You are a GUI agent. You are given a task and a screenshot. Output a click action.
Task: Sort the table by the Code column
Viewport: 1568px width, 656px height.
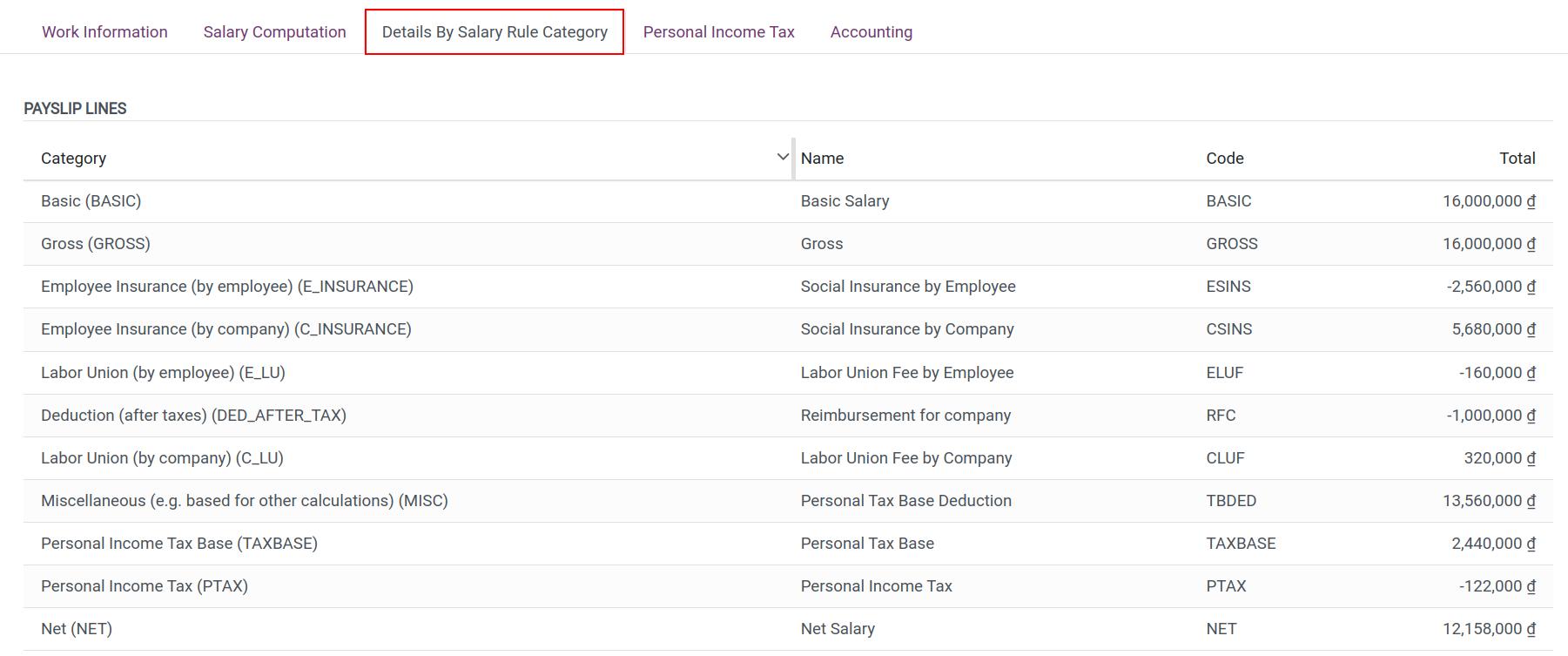tap(1225, 158)
